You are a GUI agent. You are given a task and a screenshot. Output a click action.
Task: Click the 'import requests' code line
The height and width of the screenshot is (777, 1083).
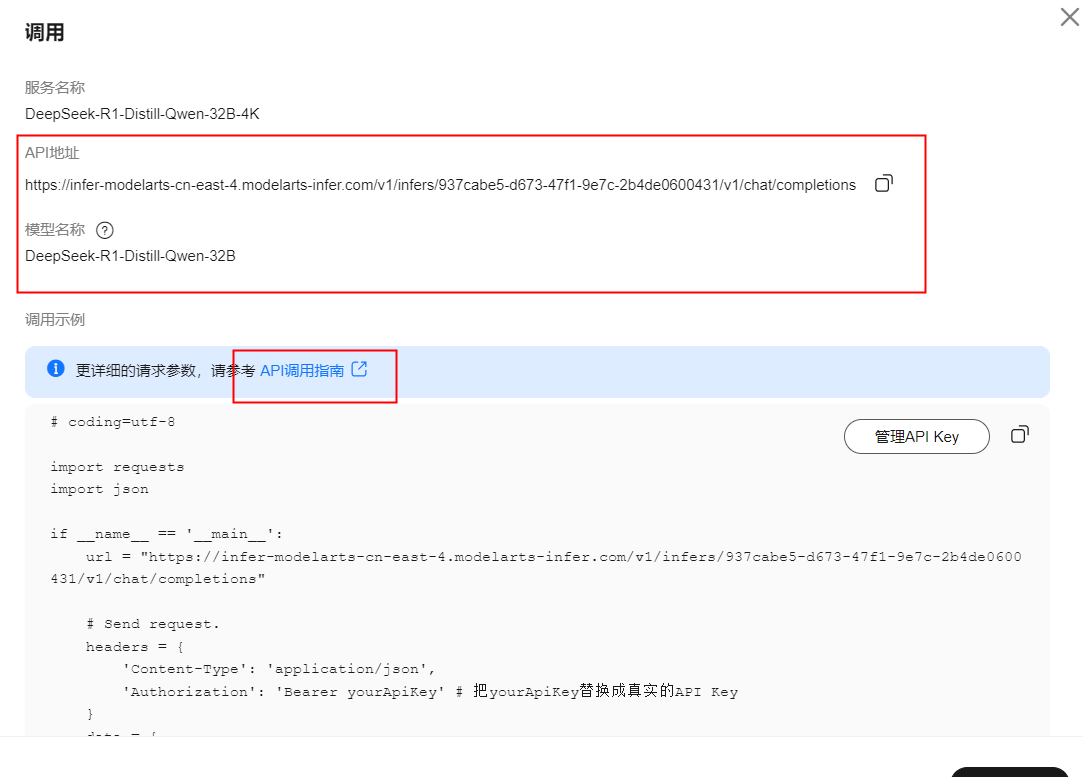point(117,467)
